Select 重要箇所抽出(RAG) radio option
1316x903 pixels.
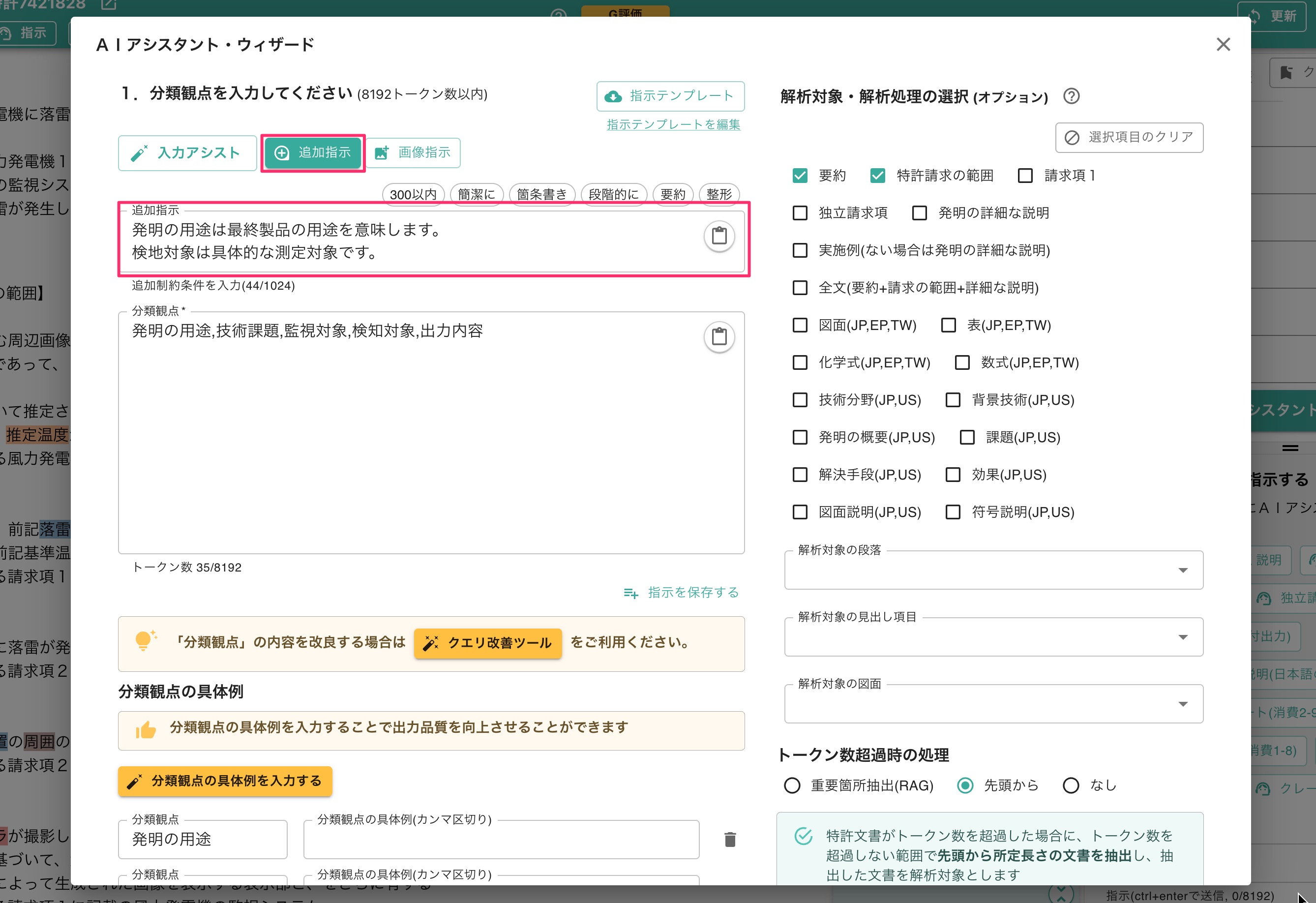pos(792,786)
